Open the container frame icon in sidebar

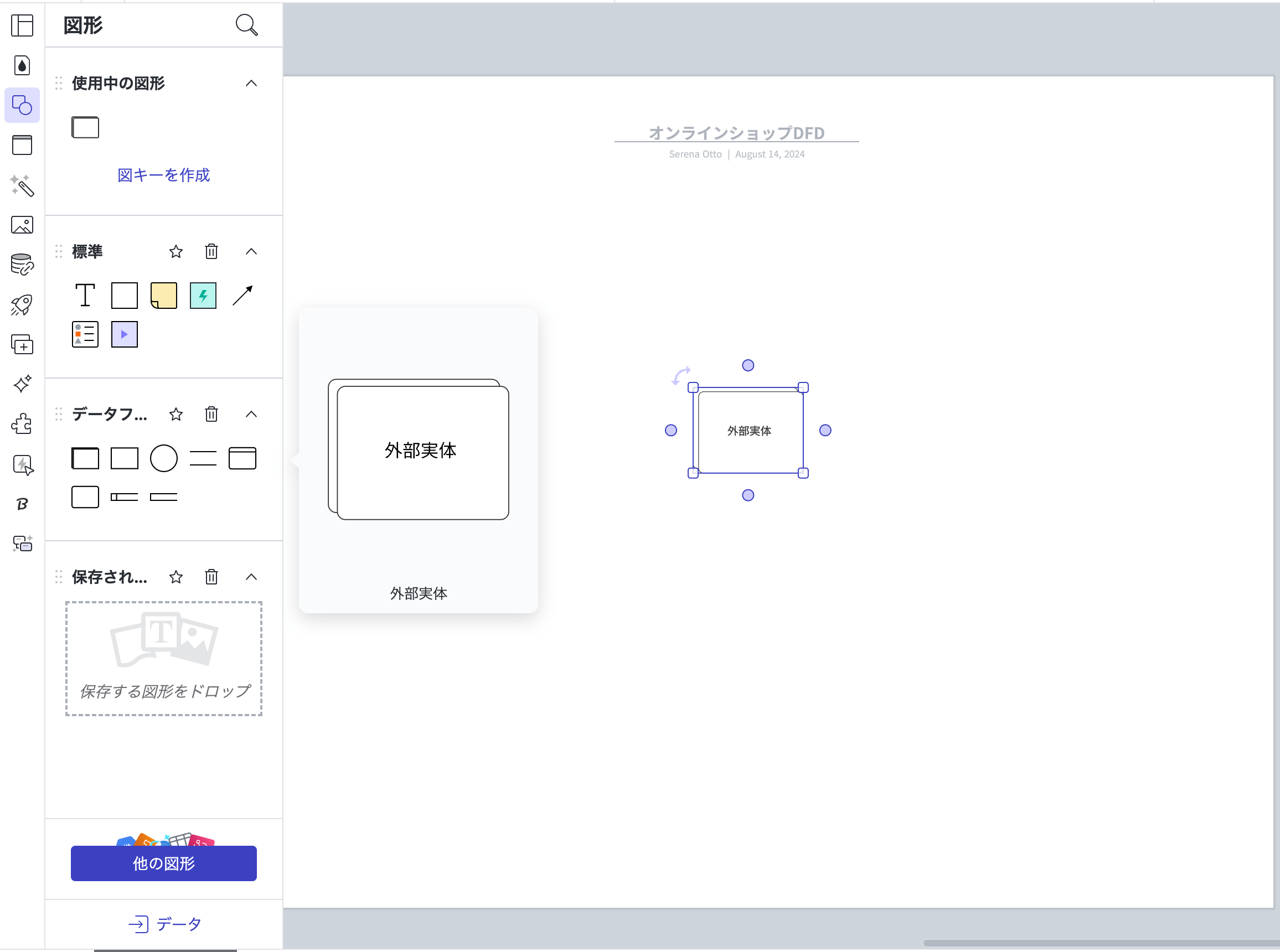point(22,145)
